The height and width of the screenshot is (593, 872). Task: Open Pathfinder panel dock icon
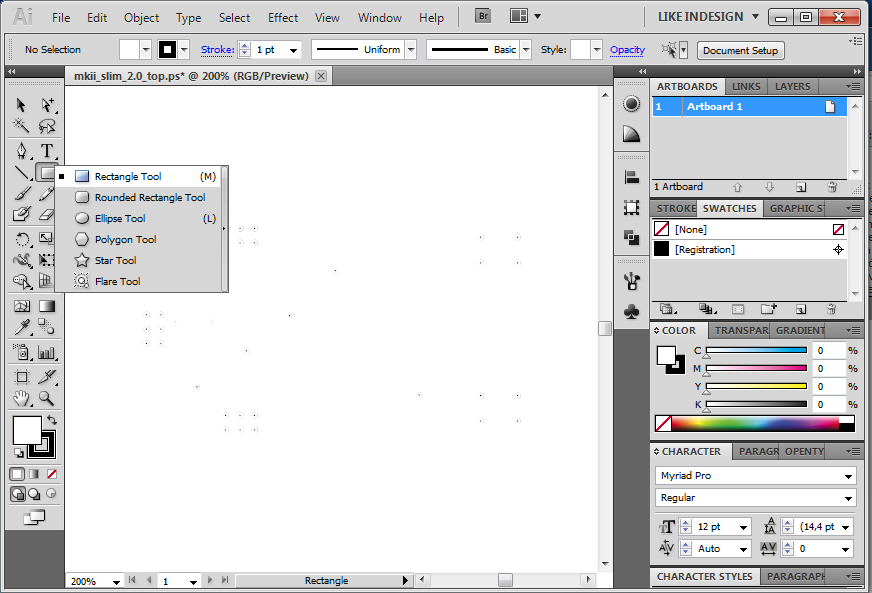(x=631, y=238)
